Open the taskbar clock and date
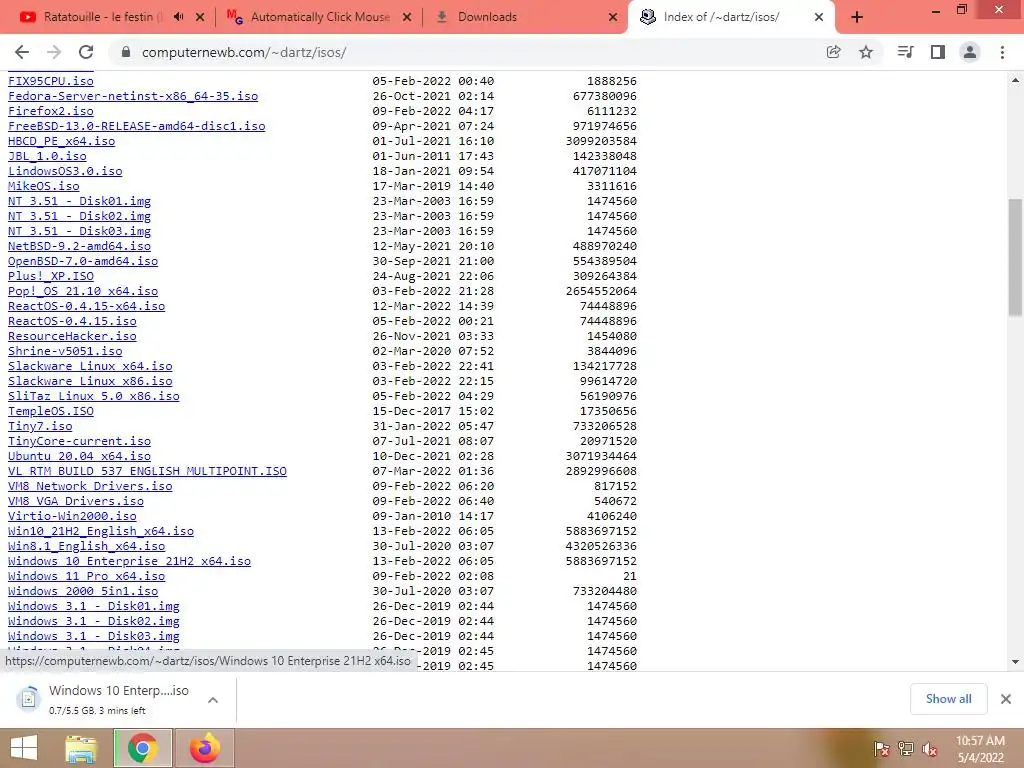The height and width of the screenshot is (768, 1024). (x=980, y=749)
